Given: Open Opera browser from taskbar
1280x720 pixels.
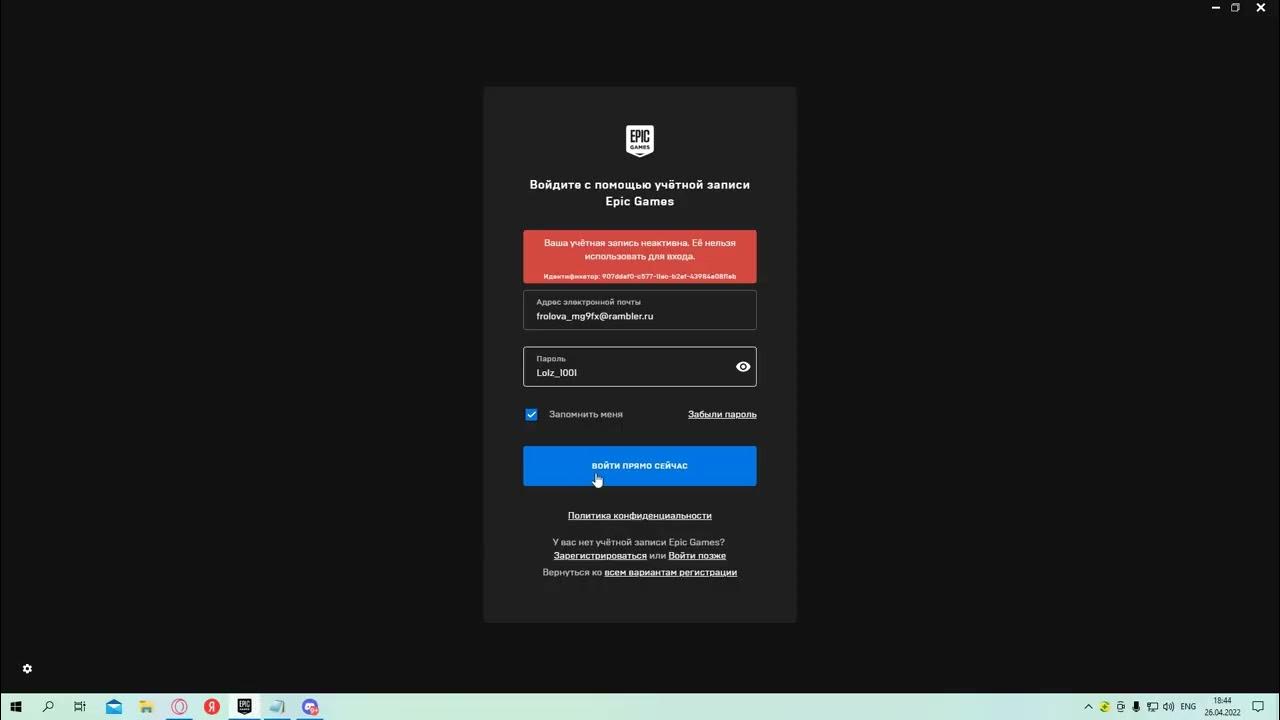Looking at the screenshot, I should pyautogui.click(x=179, y=707).
